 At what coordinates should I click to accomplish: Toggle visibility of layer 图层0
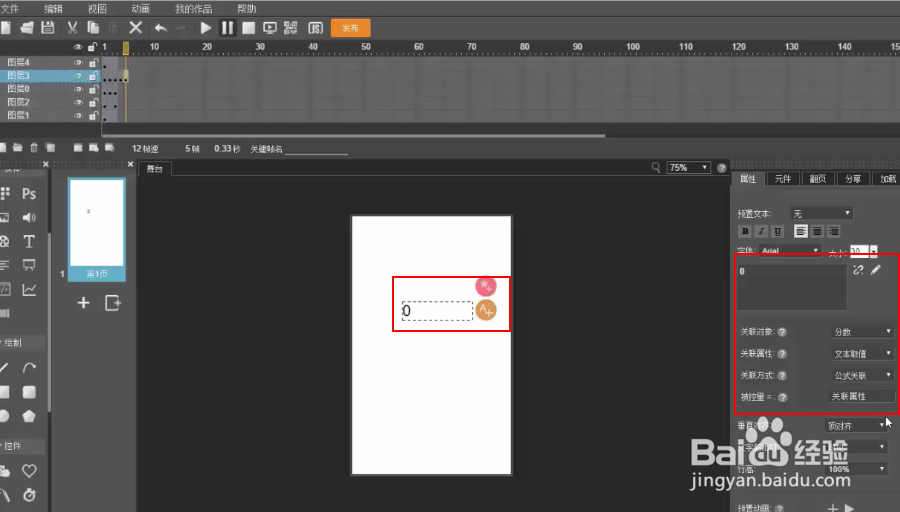click(x=78, y=89)
